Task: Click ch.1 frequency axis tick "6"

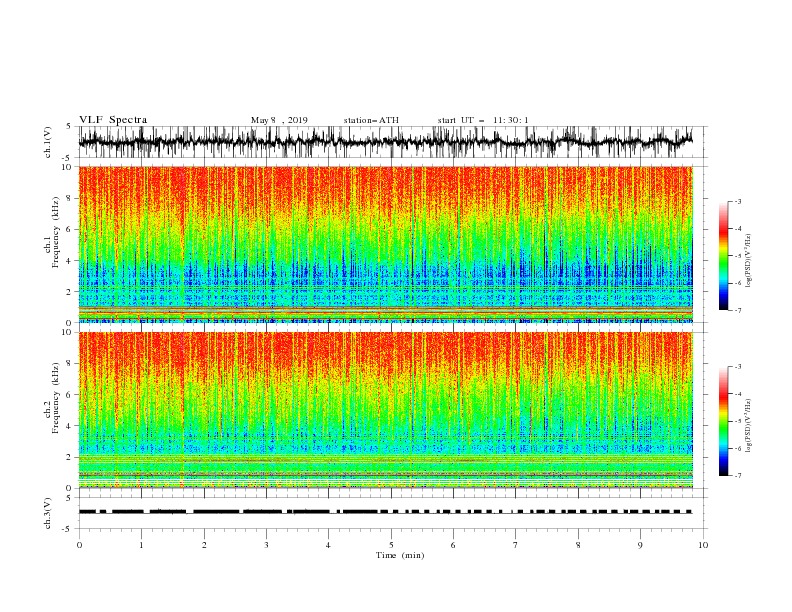Action: click(69, 230)
